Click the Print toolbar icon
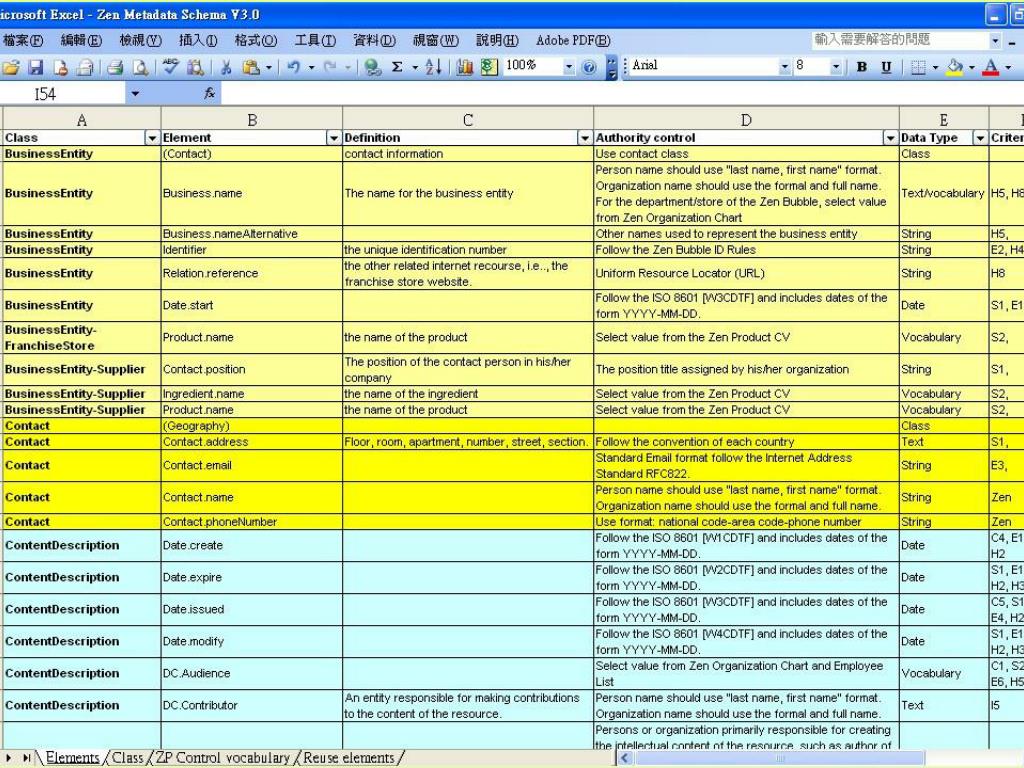Screen dimensions: 1024x768 (116, 67)
